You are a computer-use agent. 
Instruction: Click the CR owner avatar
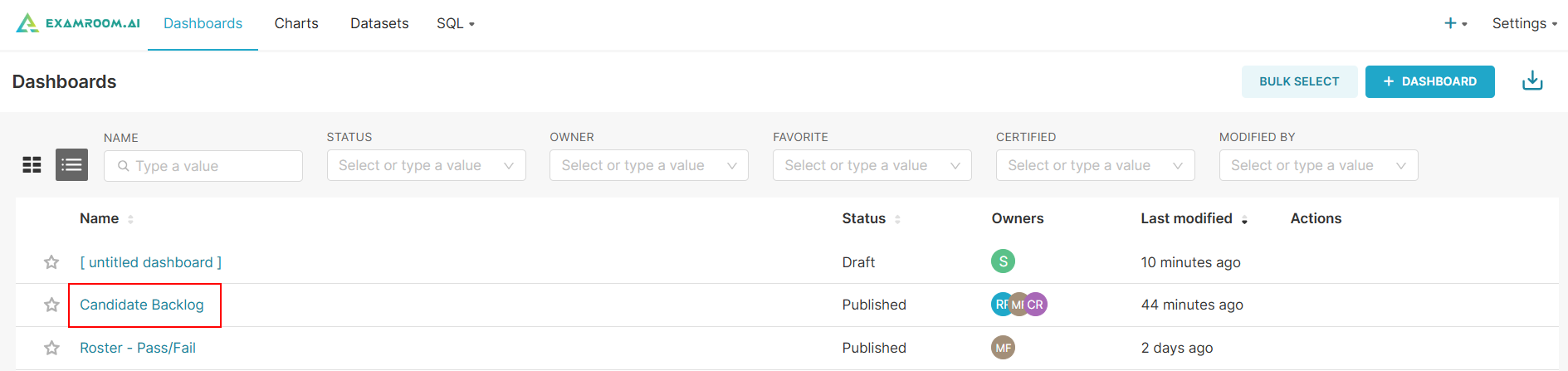[x=1038, y=305]
